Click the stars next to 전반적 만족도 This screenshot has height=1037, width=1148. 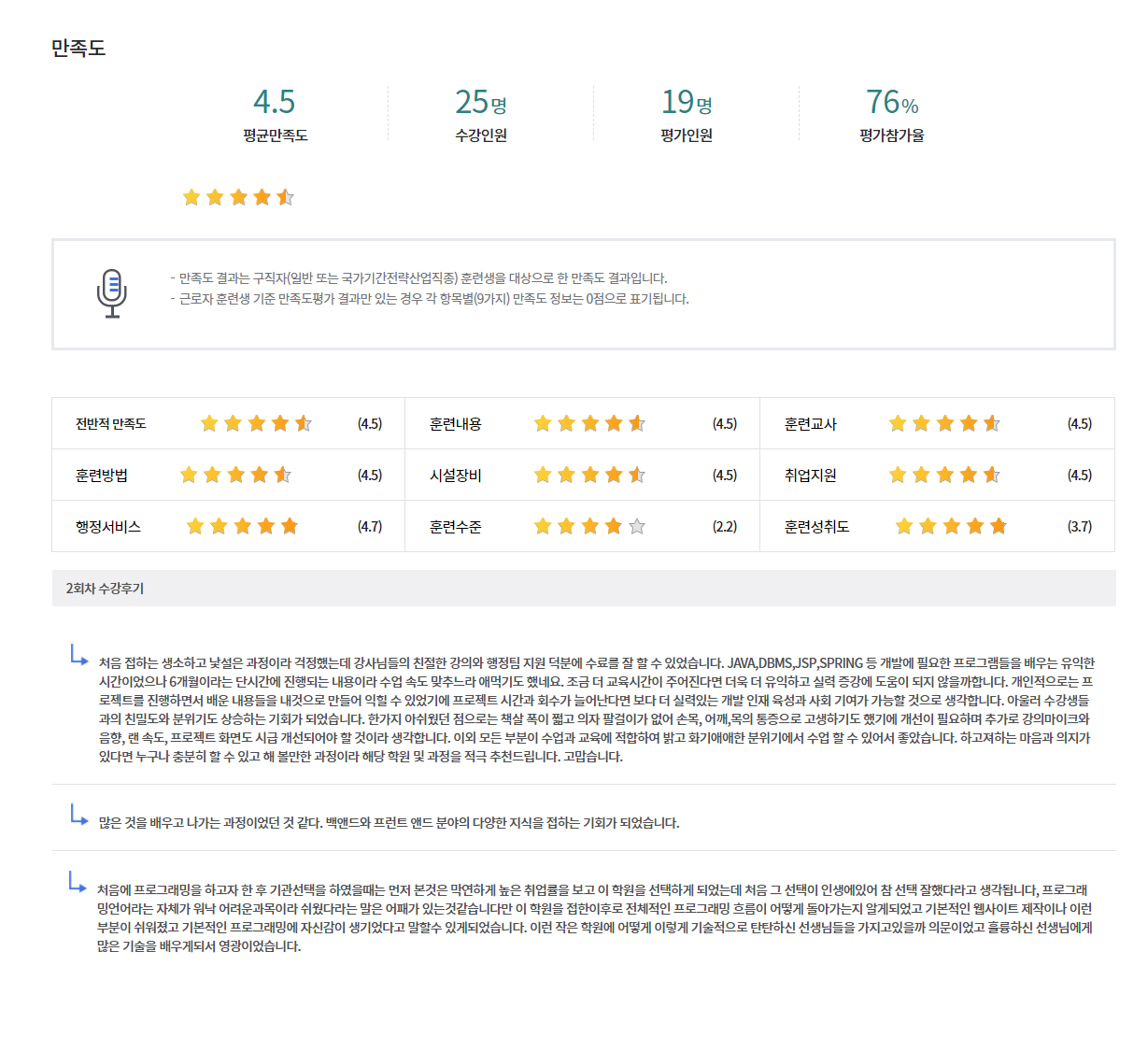[256, 424]
